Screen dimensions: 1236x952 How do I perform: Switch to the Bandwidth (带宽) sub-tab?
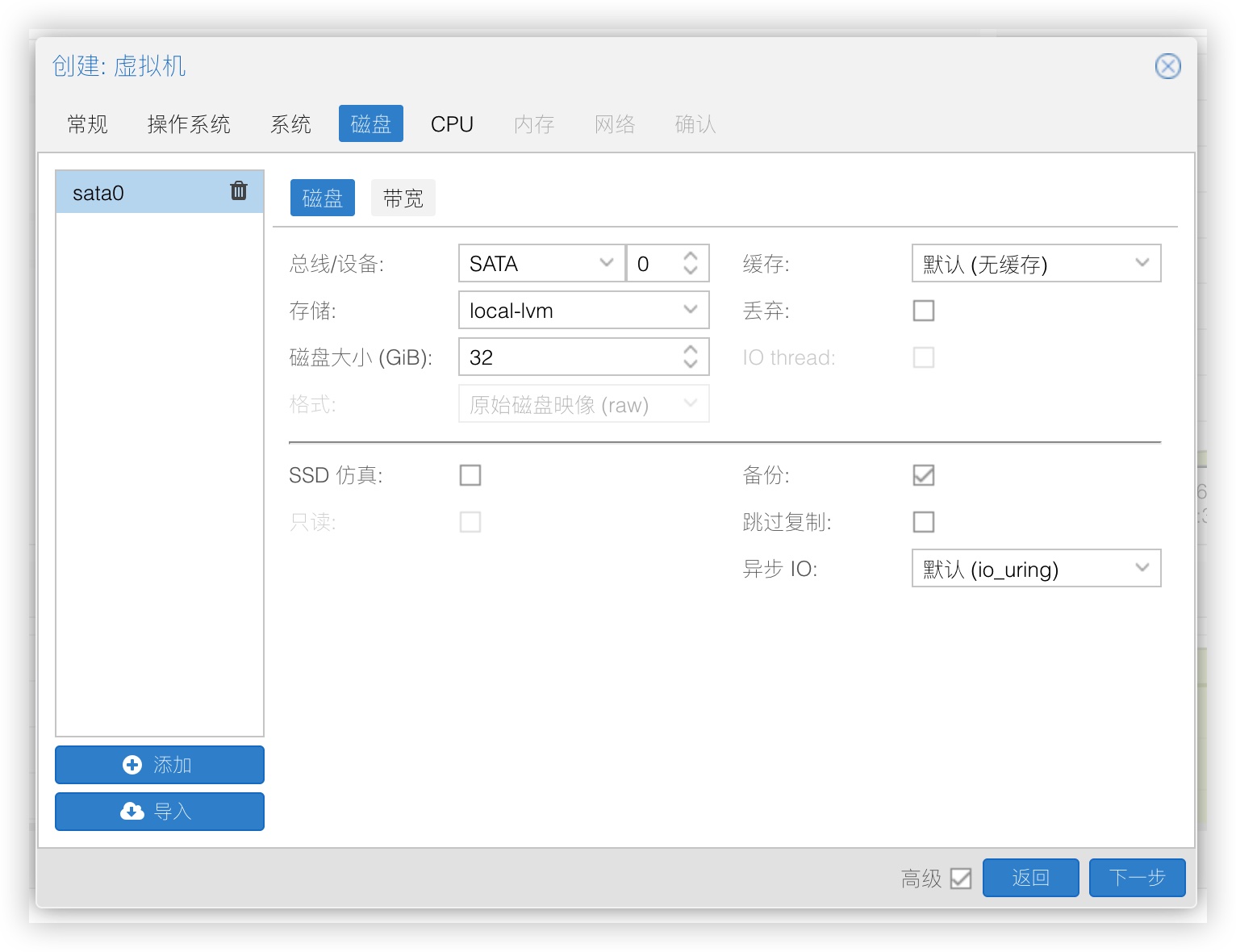coord(403,198)
